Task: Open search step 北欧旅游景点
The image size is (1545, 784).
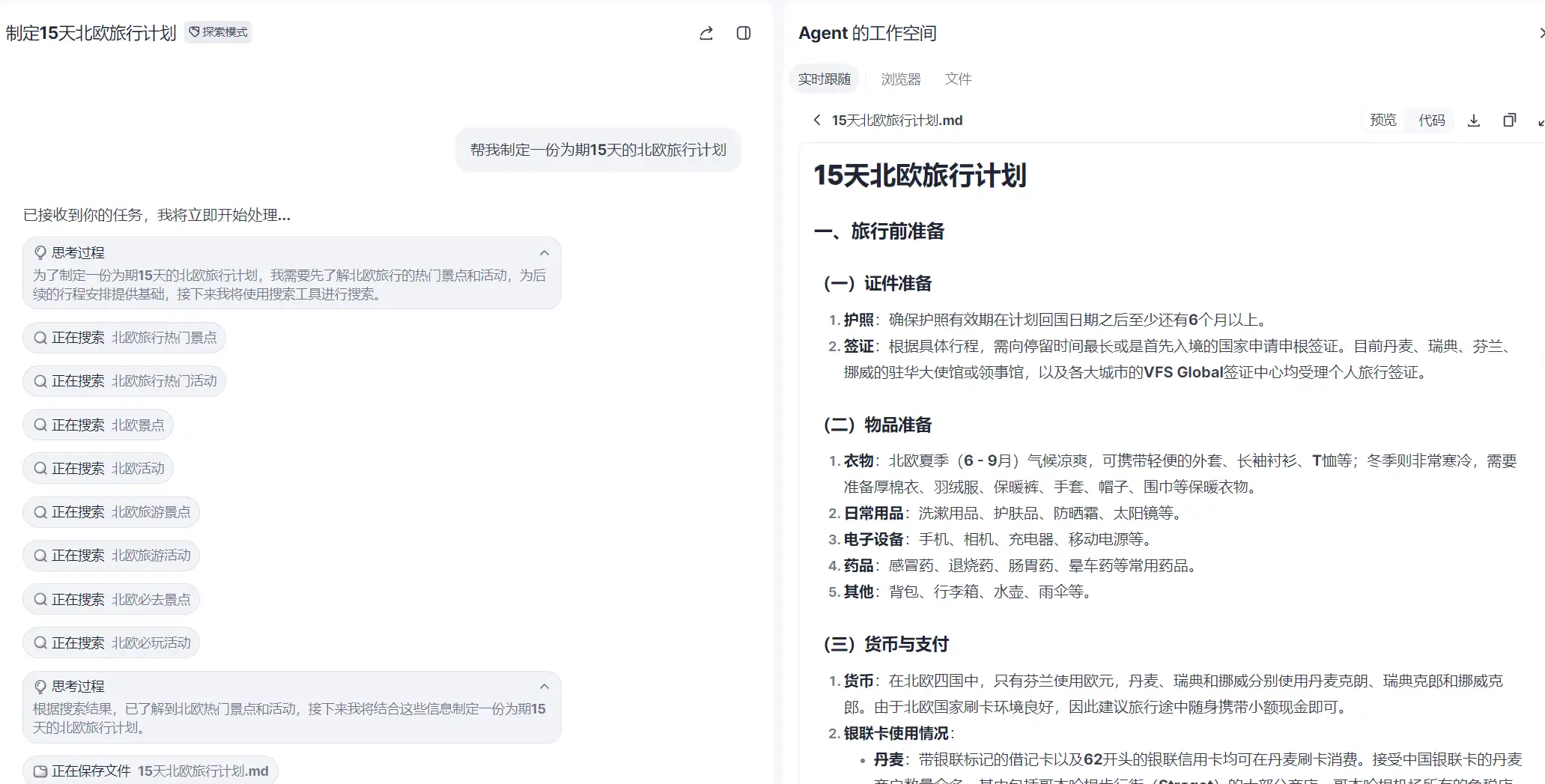Action: pyautogui.click(x=112, y=512)
